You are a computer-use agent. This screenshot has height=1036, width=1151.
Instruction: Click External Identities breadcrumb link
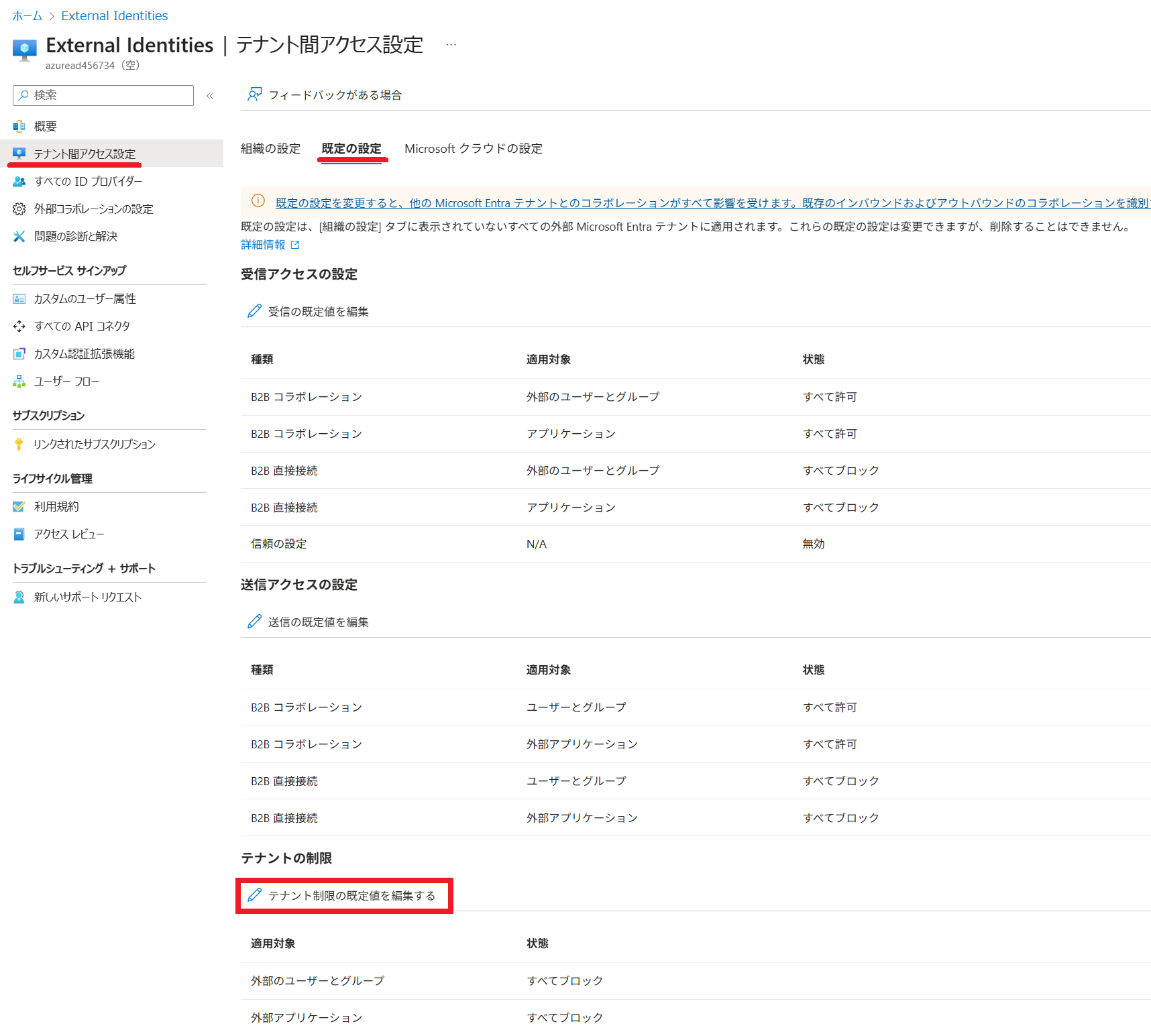coord(115,15)
